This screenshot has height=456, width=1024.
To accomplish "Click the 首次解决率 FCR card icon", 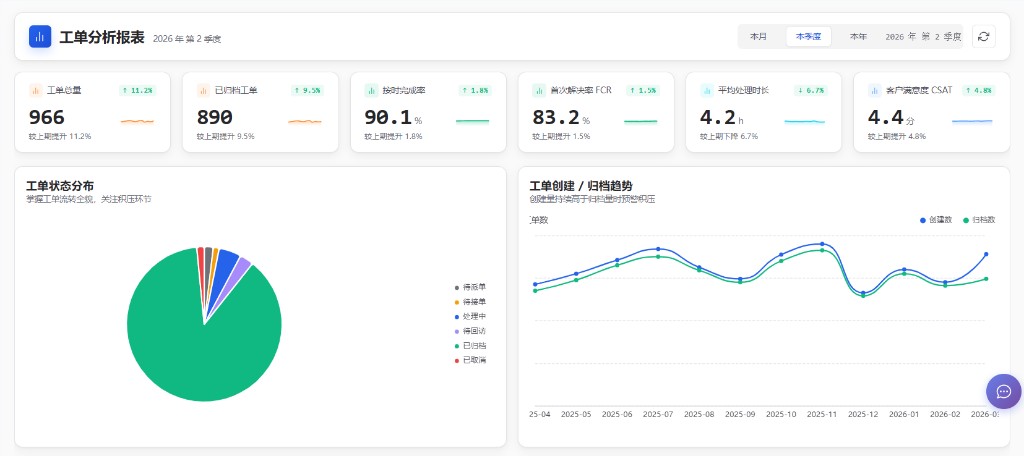I will (539, 90).
